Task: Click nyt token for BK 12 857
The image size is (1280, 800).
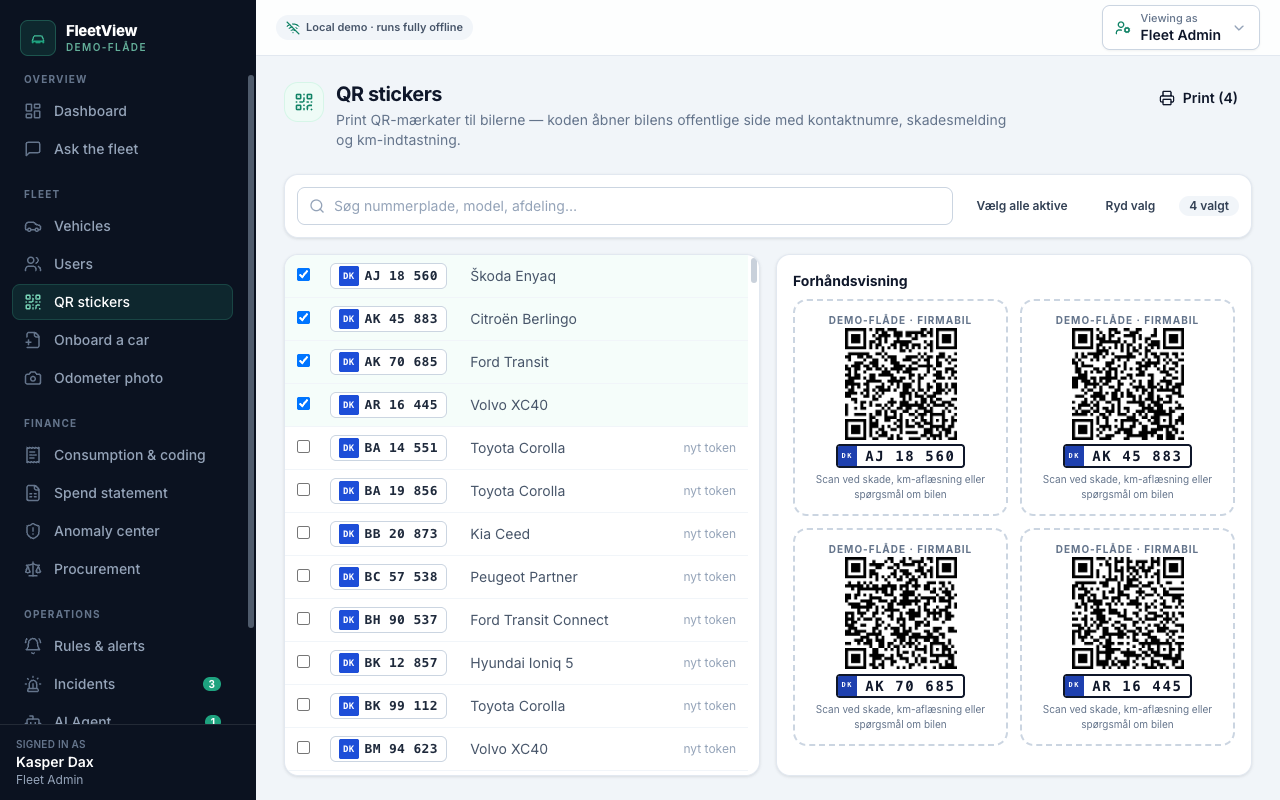Action: 710,663
